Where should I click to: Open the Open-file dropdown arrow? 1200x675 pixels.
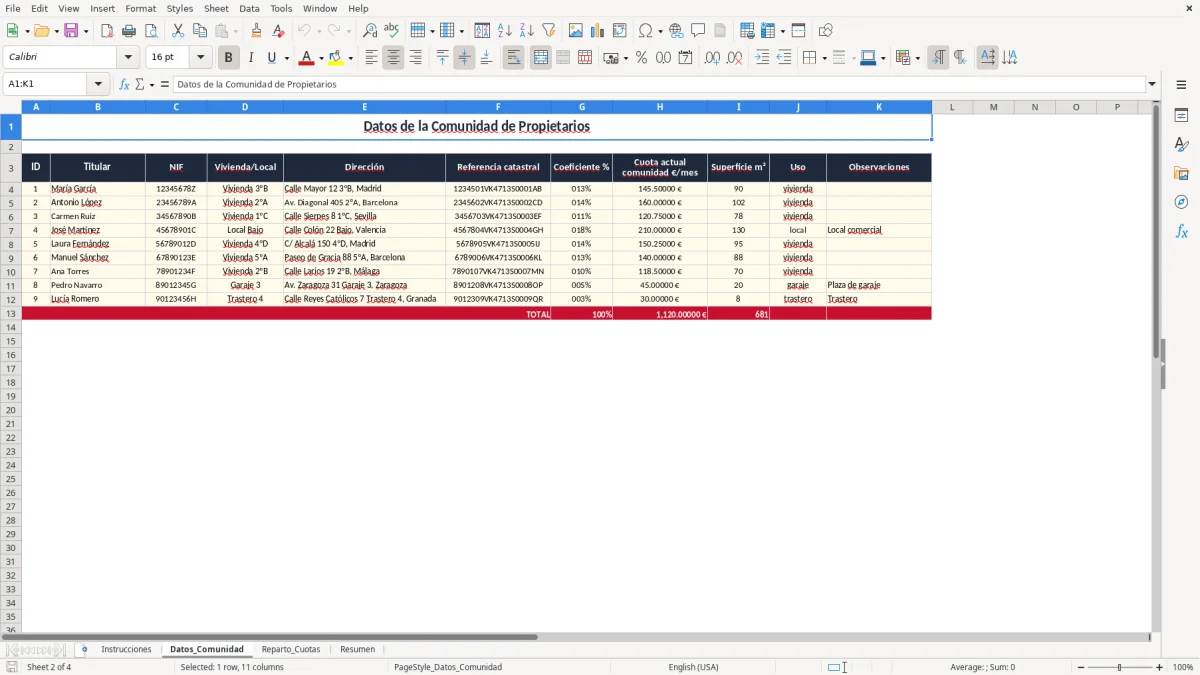[55, 31]
